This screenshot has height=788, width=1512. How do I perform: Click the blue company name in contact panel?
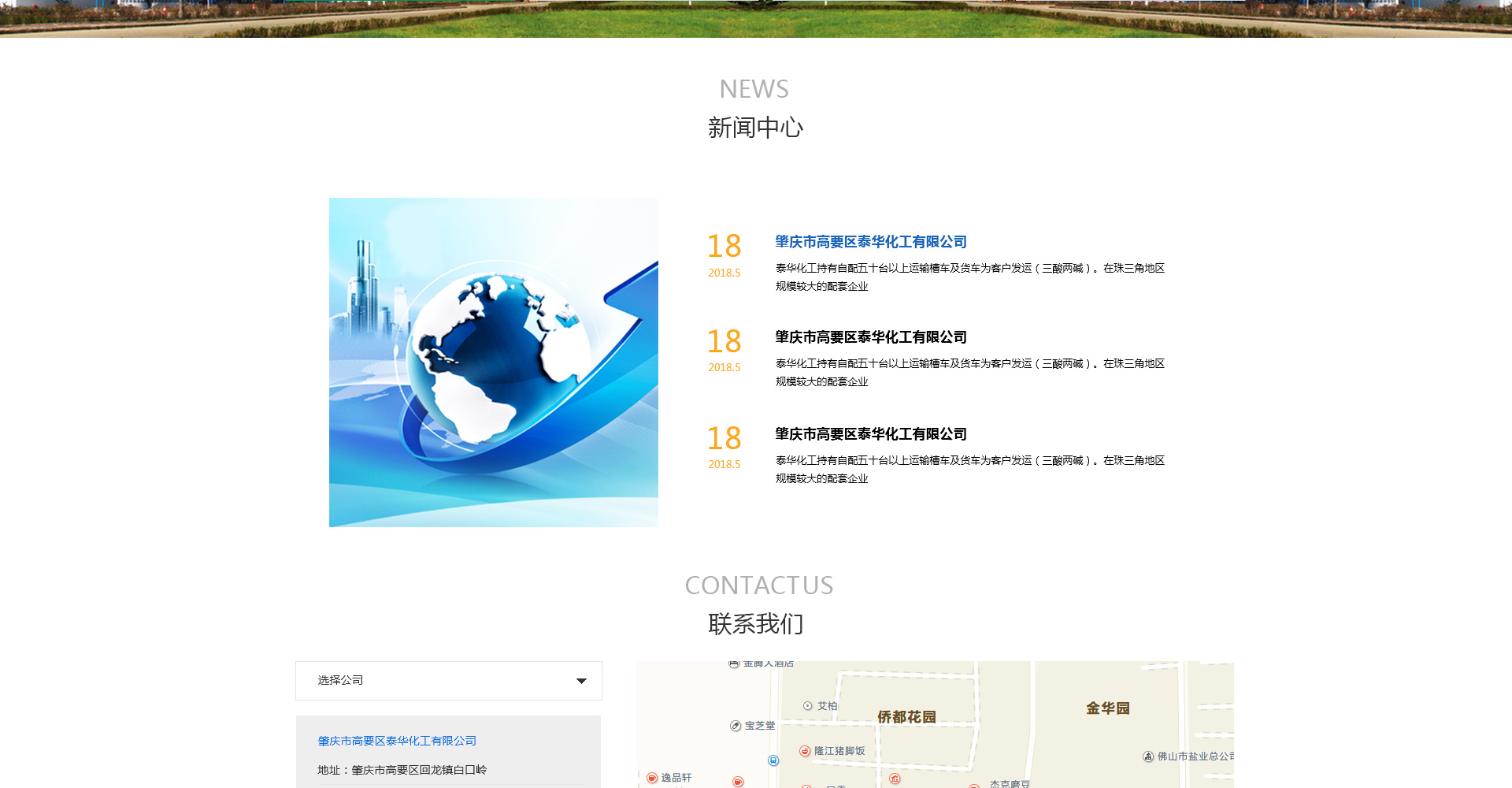pyautogui.click(x=397, y=741)
